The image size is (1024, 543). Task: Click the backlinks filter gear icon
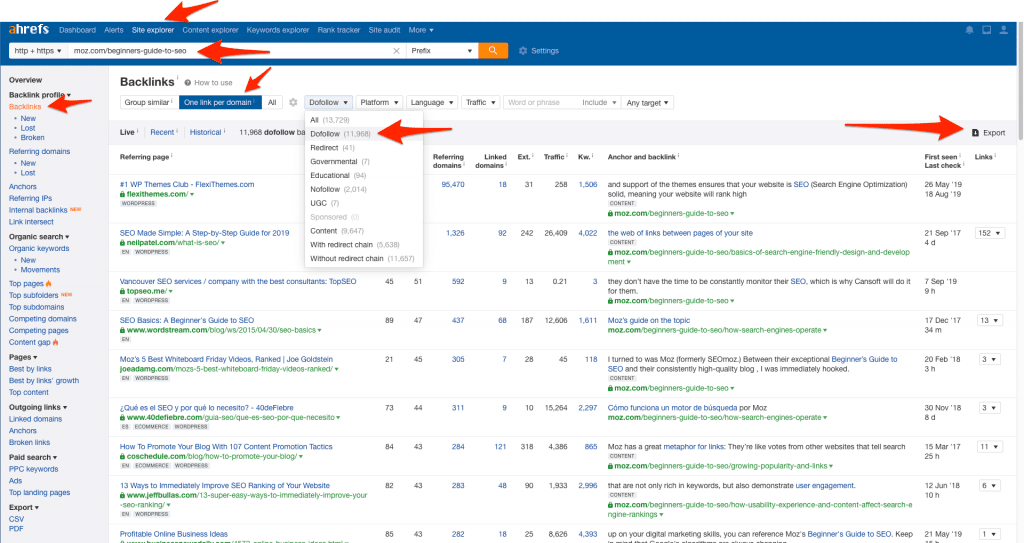(x=293, y=103)
